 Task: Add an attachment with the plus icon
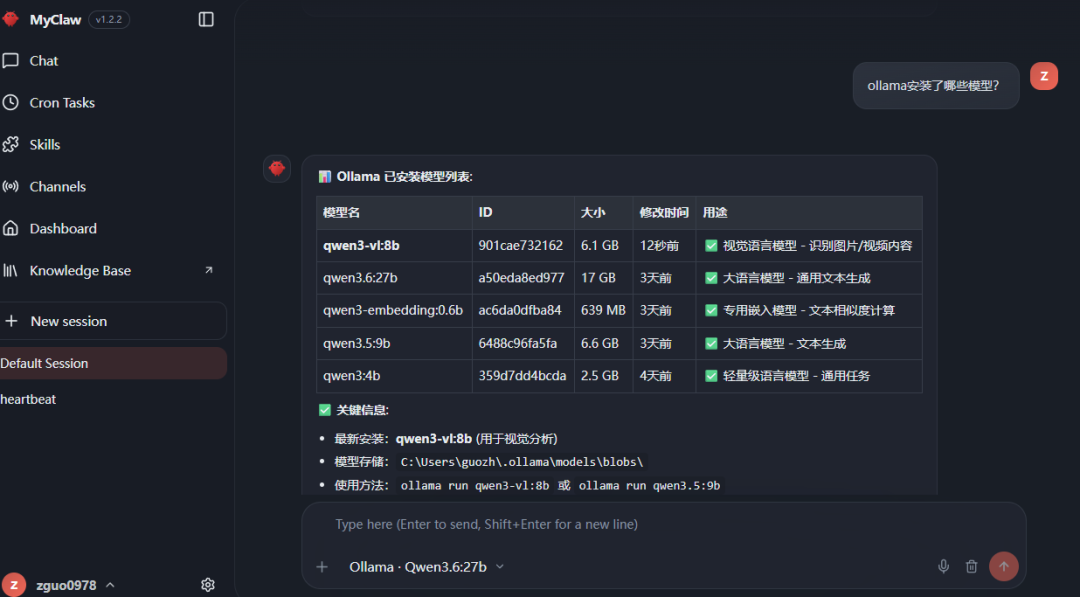pos(322,567)
